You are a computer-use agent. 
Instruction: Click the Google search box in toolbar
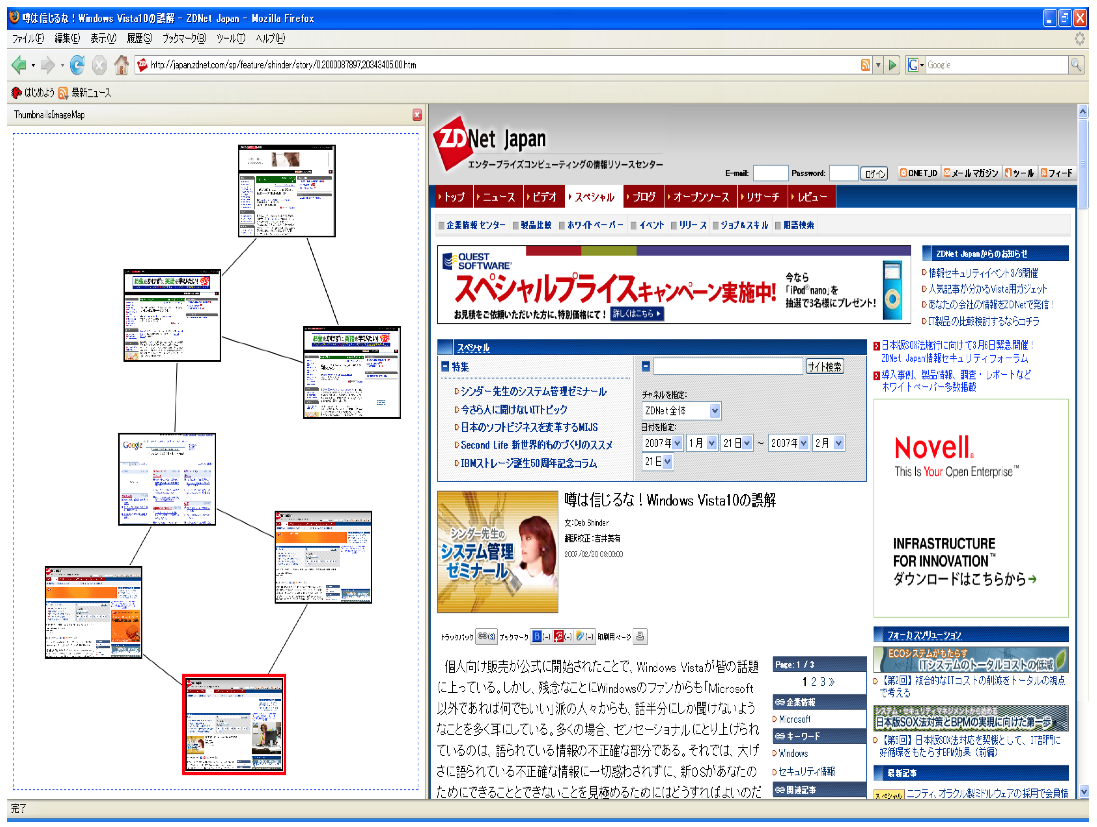[996, 65]
